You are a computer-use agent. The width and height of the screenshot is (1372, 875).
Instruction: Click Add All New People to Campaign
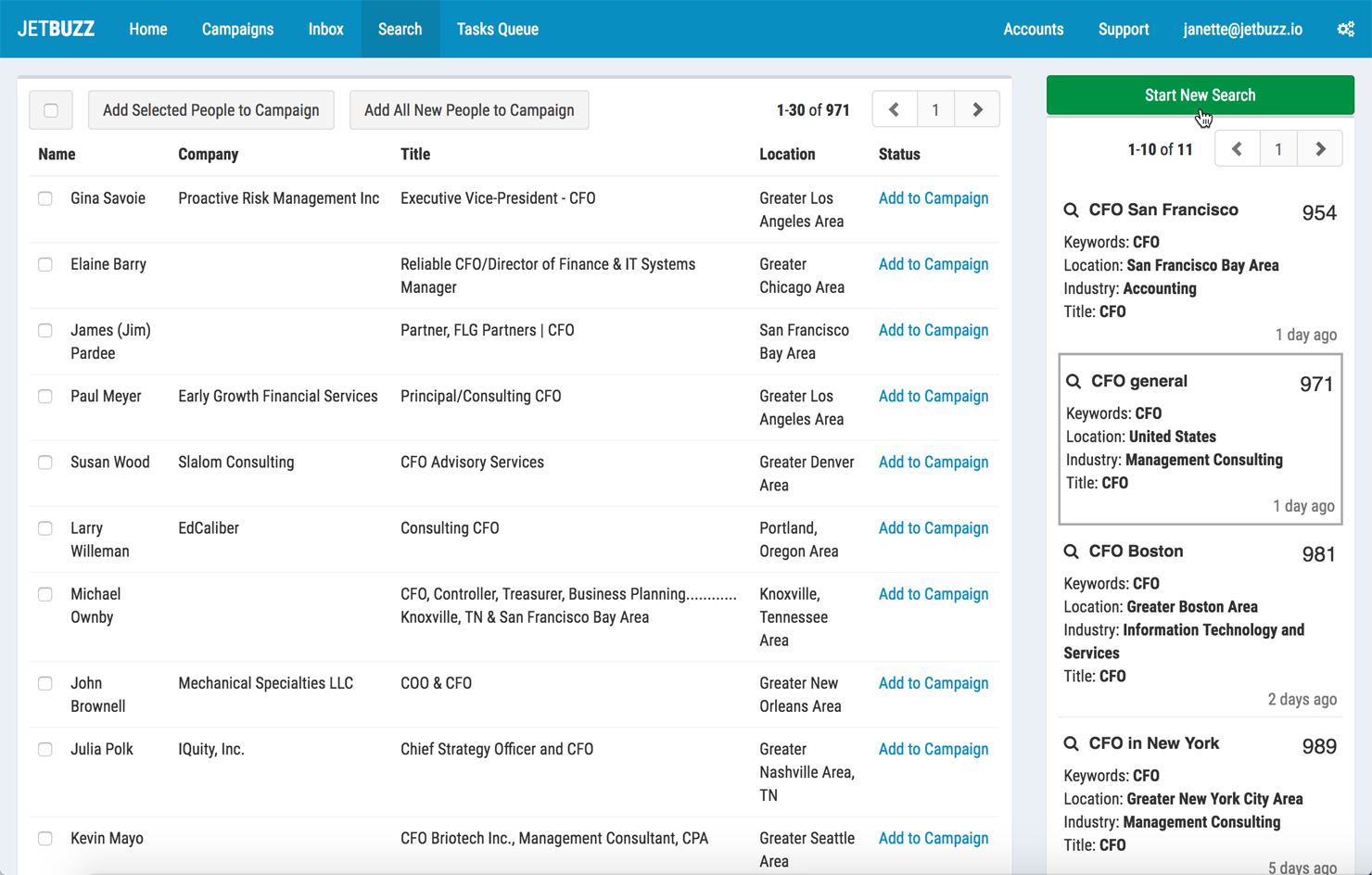(x=468, y=109)
